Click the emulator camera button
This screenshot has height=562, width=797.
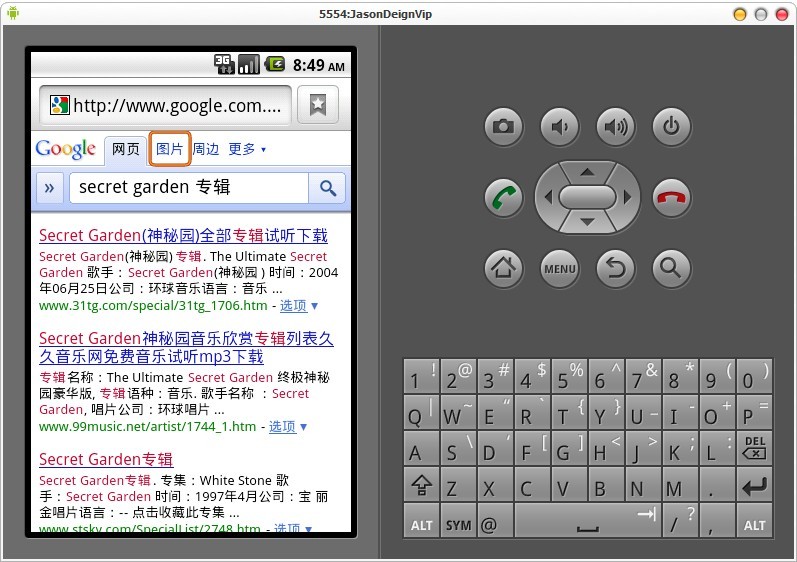[x=503, y=126]
